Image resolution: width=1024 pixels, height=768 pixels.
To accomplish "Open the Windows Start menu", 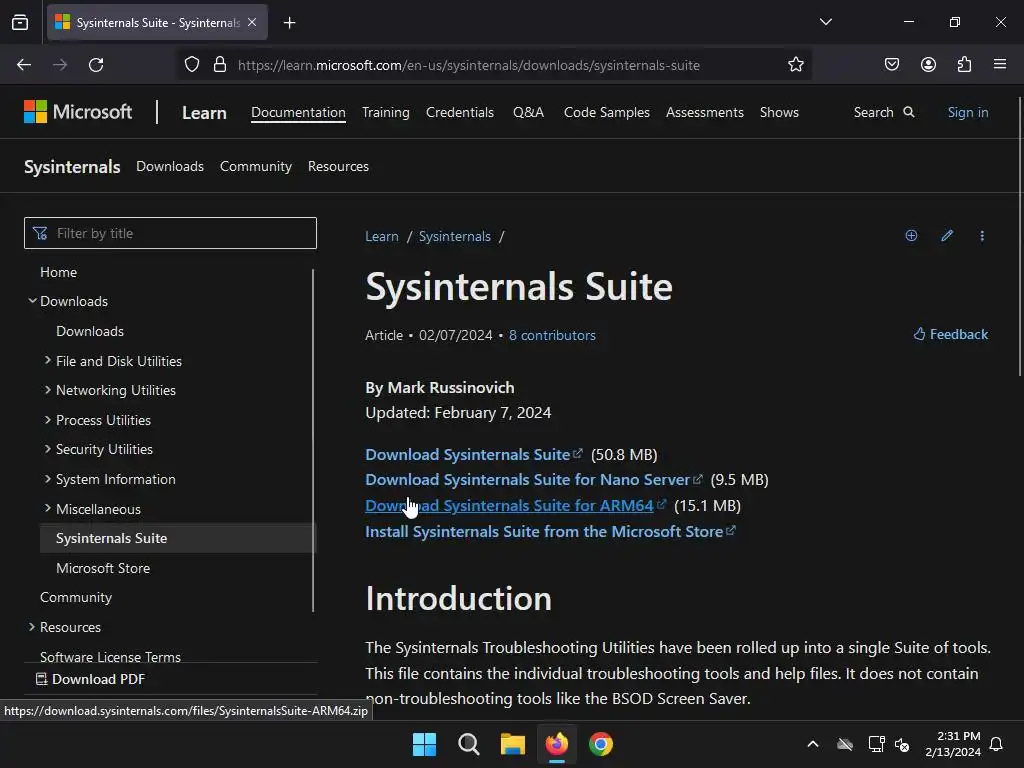I will (424, 744).
